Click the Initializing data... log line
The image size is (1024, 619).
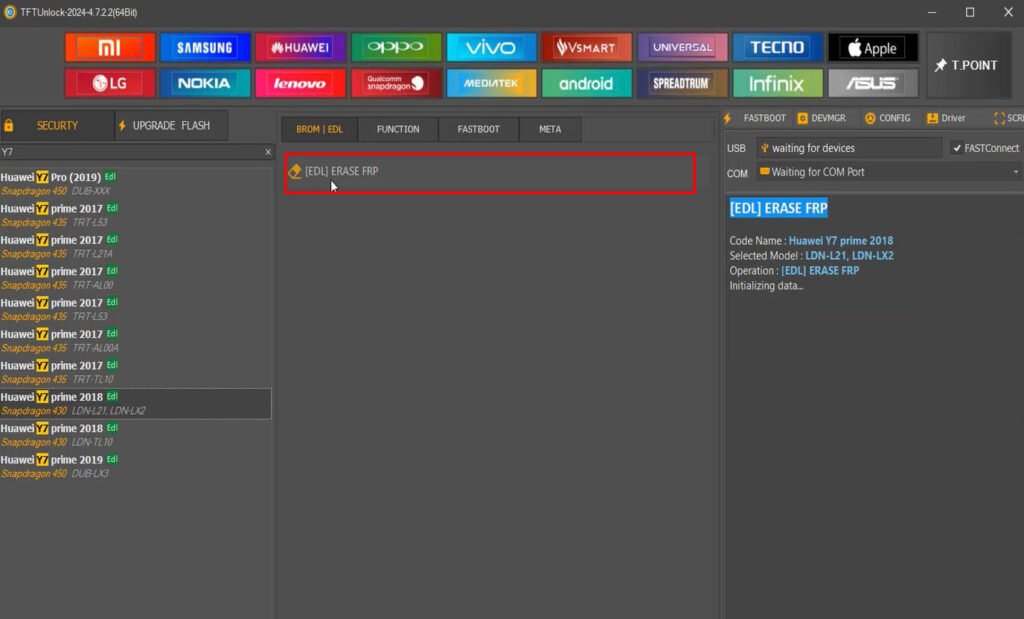pos(766,286)
